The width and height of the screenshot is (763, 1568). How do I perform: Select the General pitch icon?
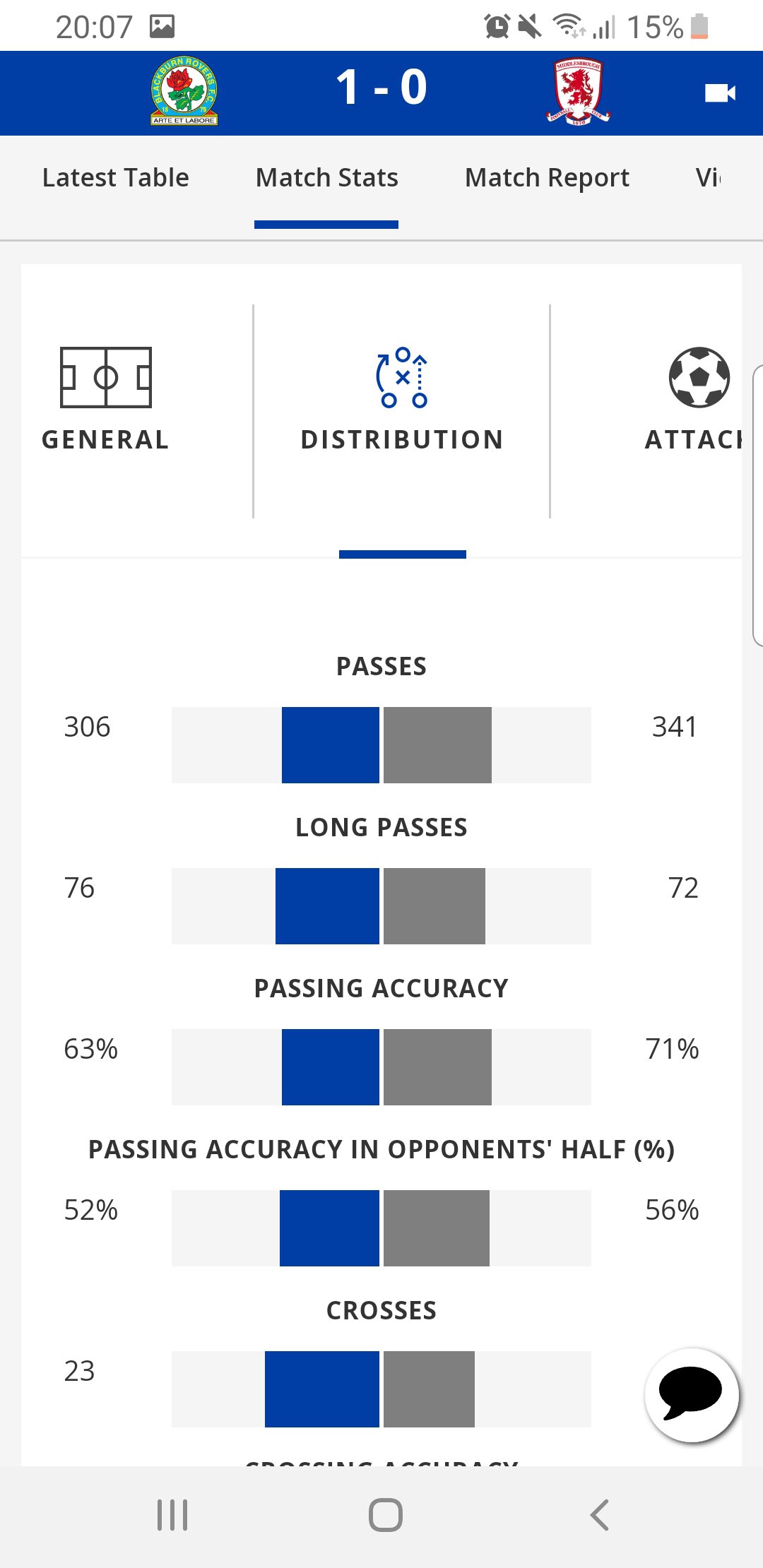(x=106, y=377)
